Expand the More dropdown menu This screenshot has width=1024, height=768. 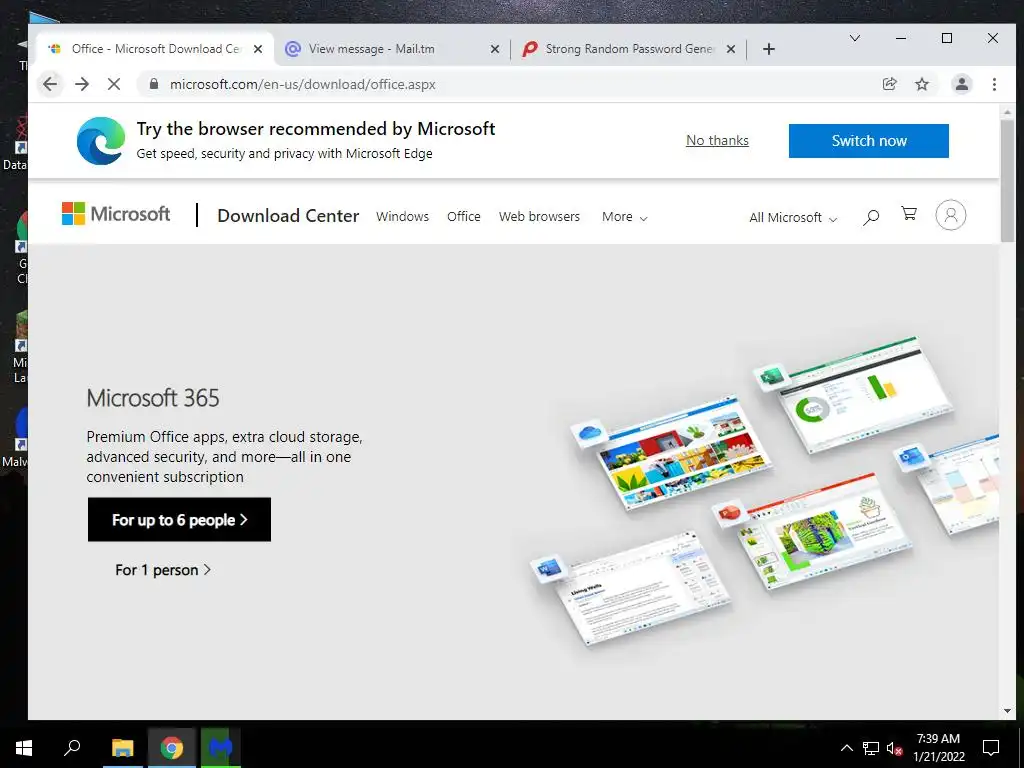(624, 217)
